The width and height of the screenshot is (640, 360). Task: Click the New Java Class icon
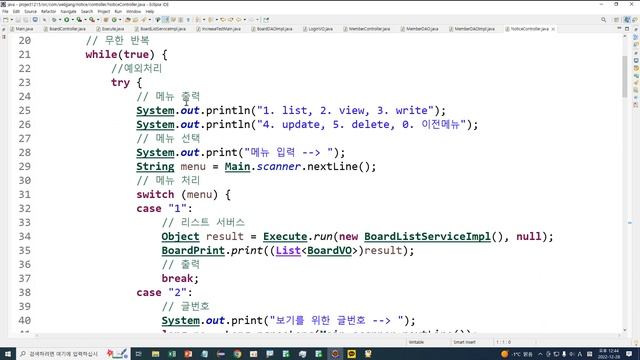tap(114, 20)
